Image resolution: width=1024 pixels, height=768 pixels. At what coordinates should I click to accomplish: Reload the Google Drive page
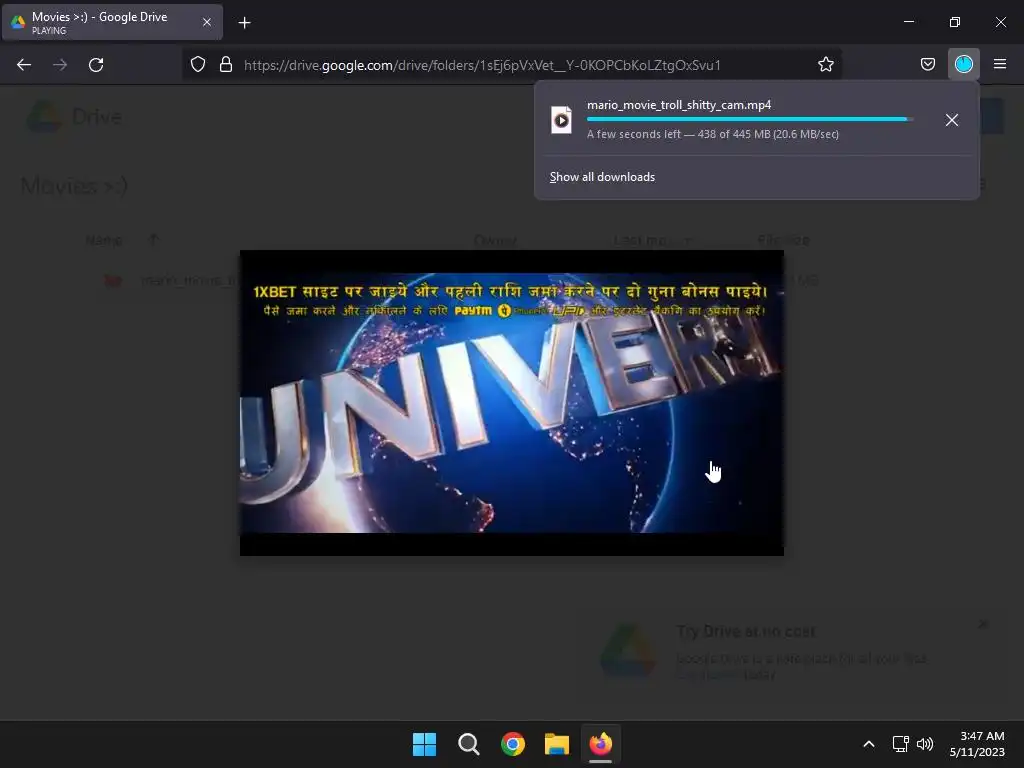click(x=96, y=65)
